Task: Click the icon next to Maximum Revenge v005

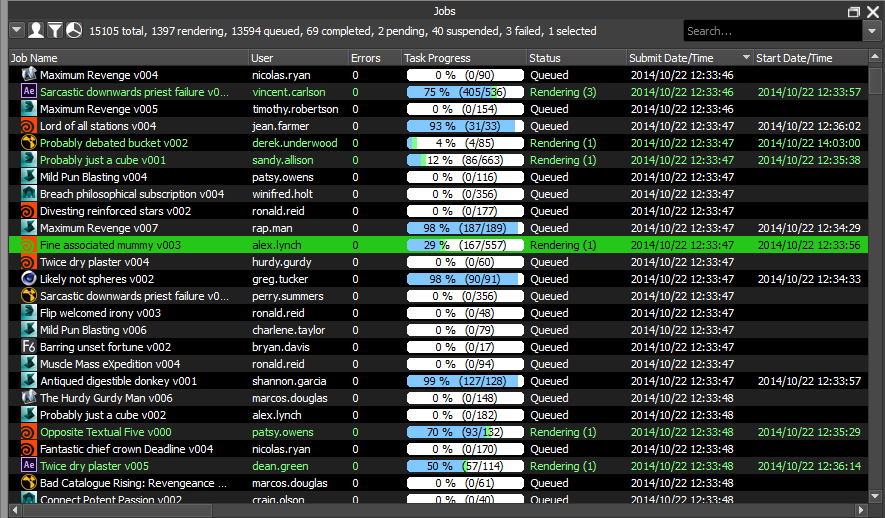Action: tap(28, 109)
